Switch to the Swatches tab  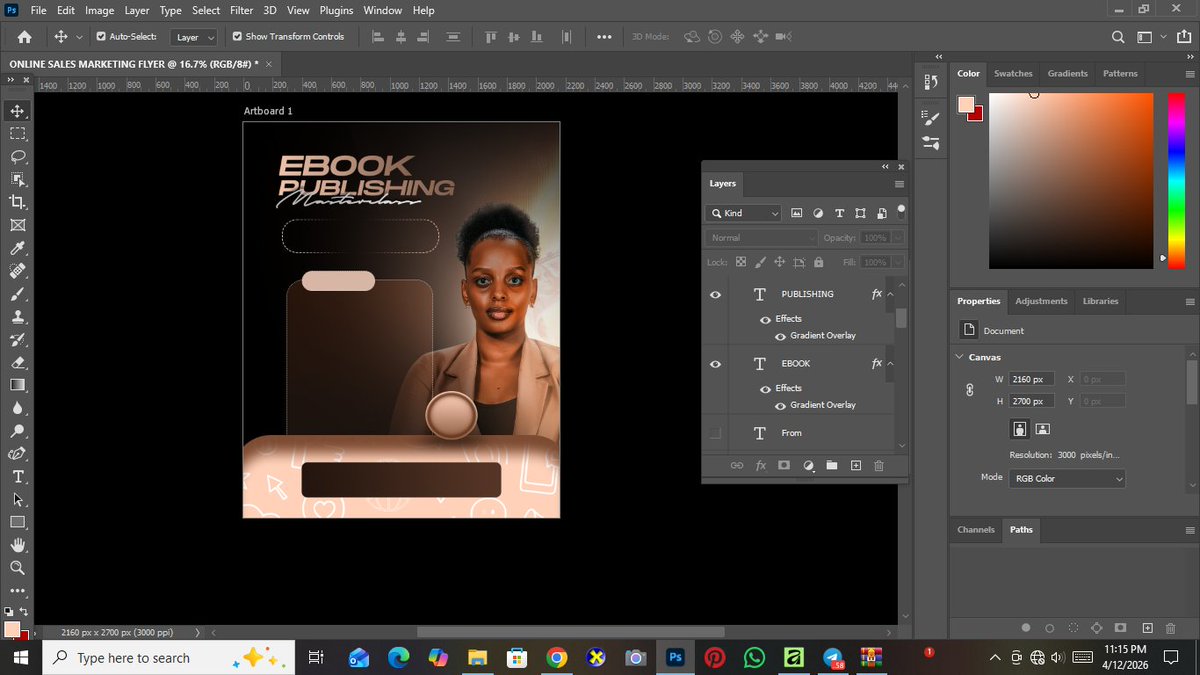point(1013,73)
